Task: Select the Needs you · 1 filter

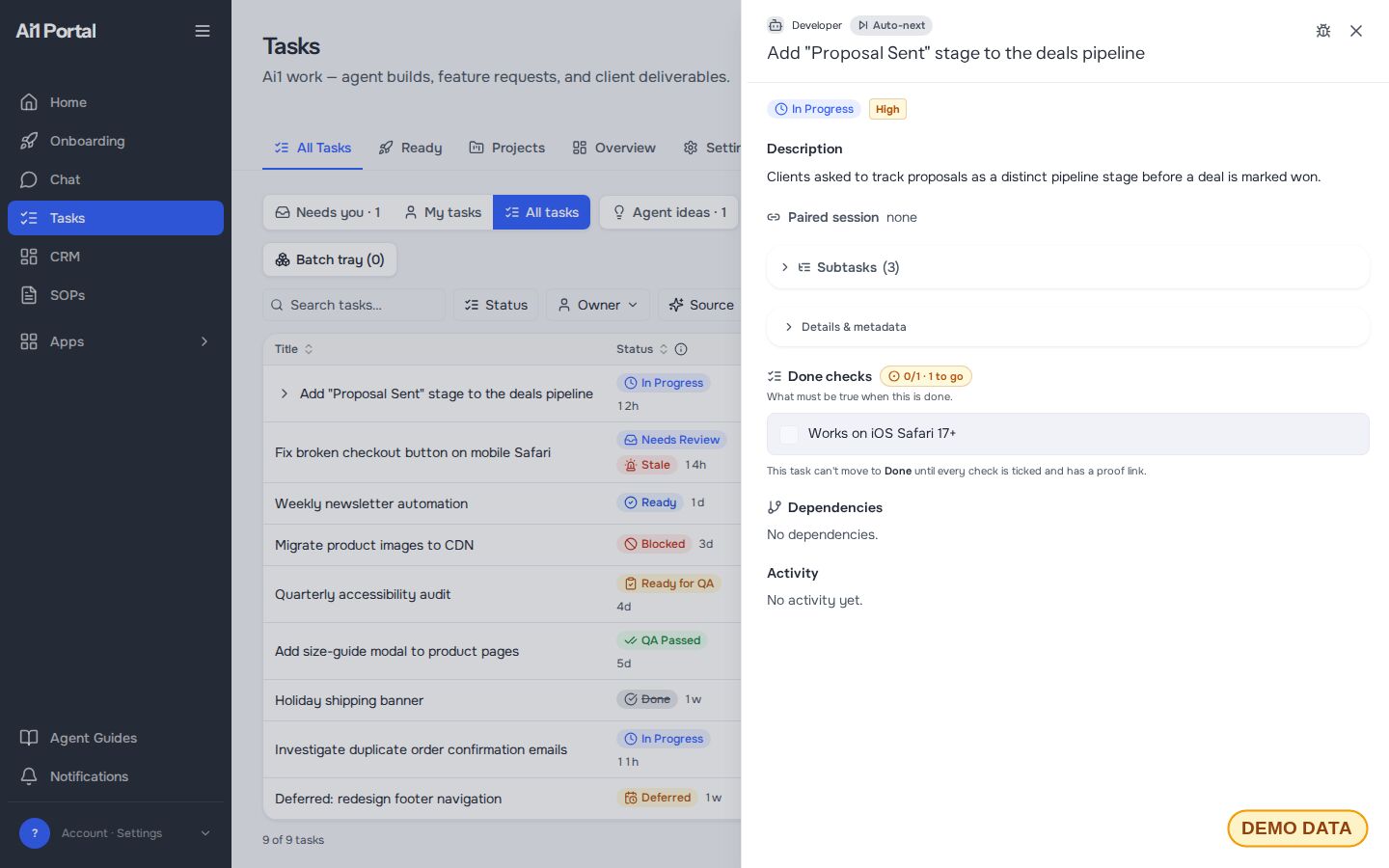Action: point(328,212)
